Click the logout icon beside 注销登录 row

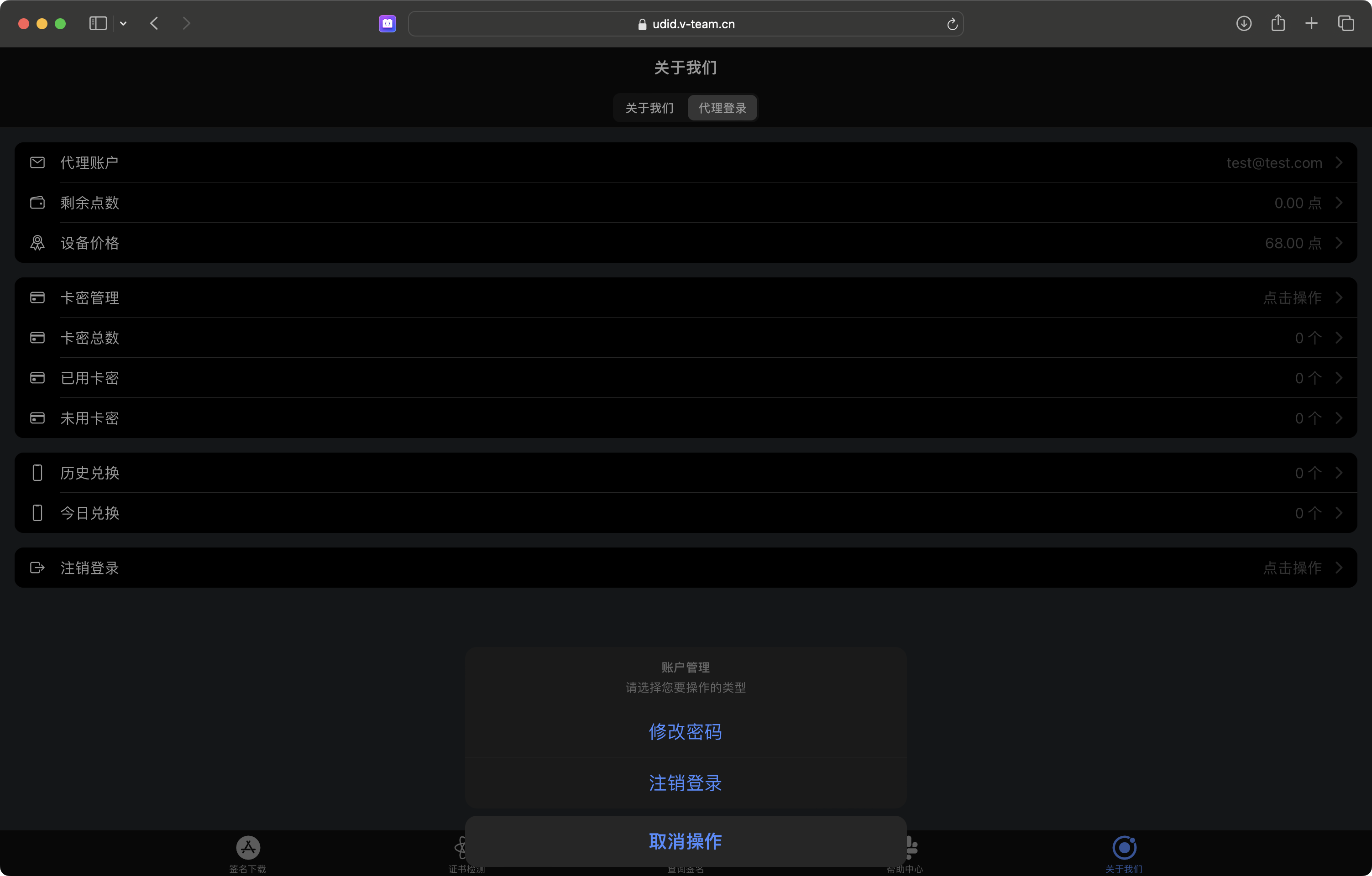(x=37, y=568)
